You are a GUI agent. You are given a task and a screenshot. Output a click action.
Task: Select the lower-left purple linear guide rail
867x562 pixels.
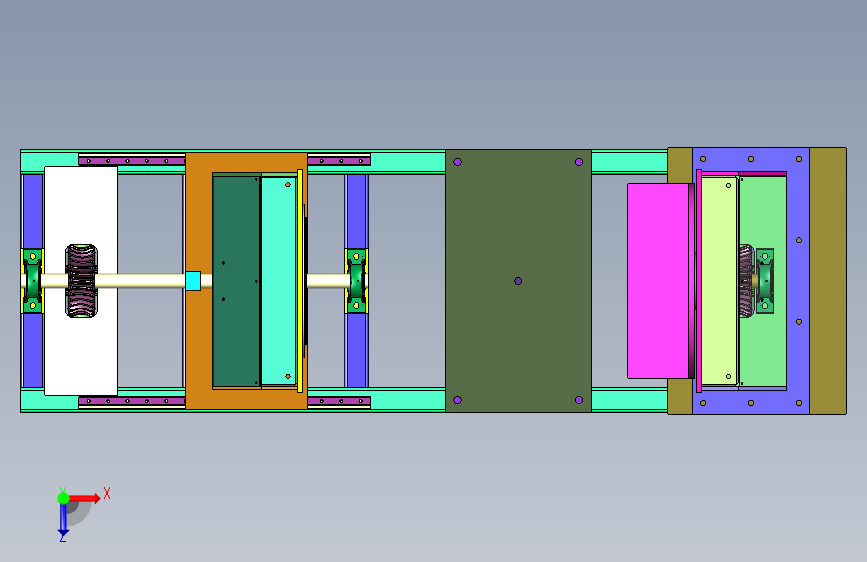click(x=132, y=401)
